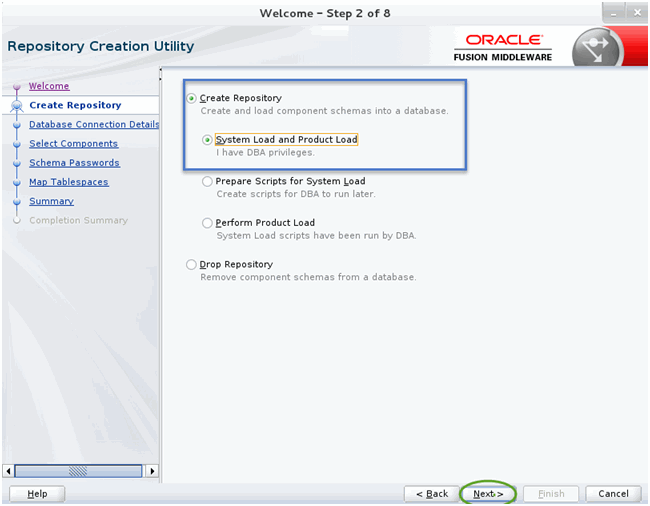650x506 pixels.
Task: Click the Cancel button
Action: [613, 494]
